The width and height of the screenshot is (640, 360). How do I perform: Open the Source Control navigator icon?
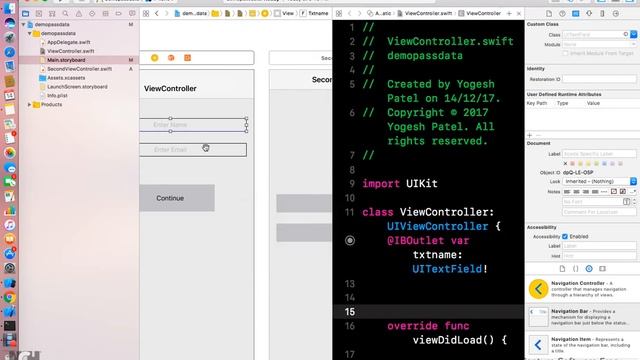click(x=39, y=13)
